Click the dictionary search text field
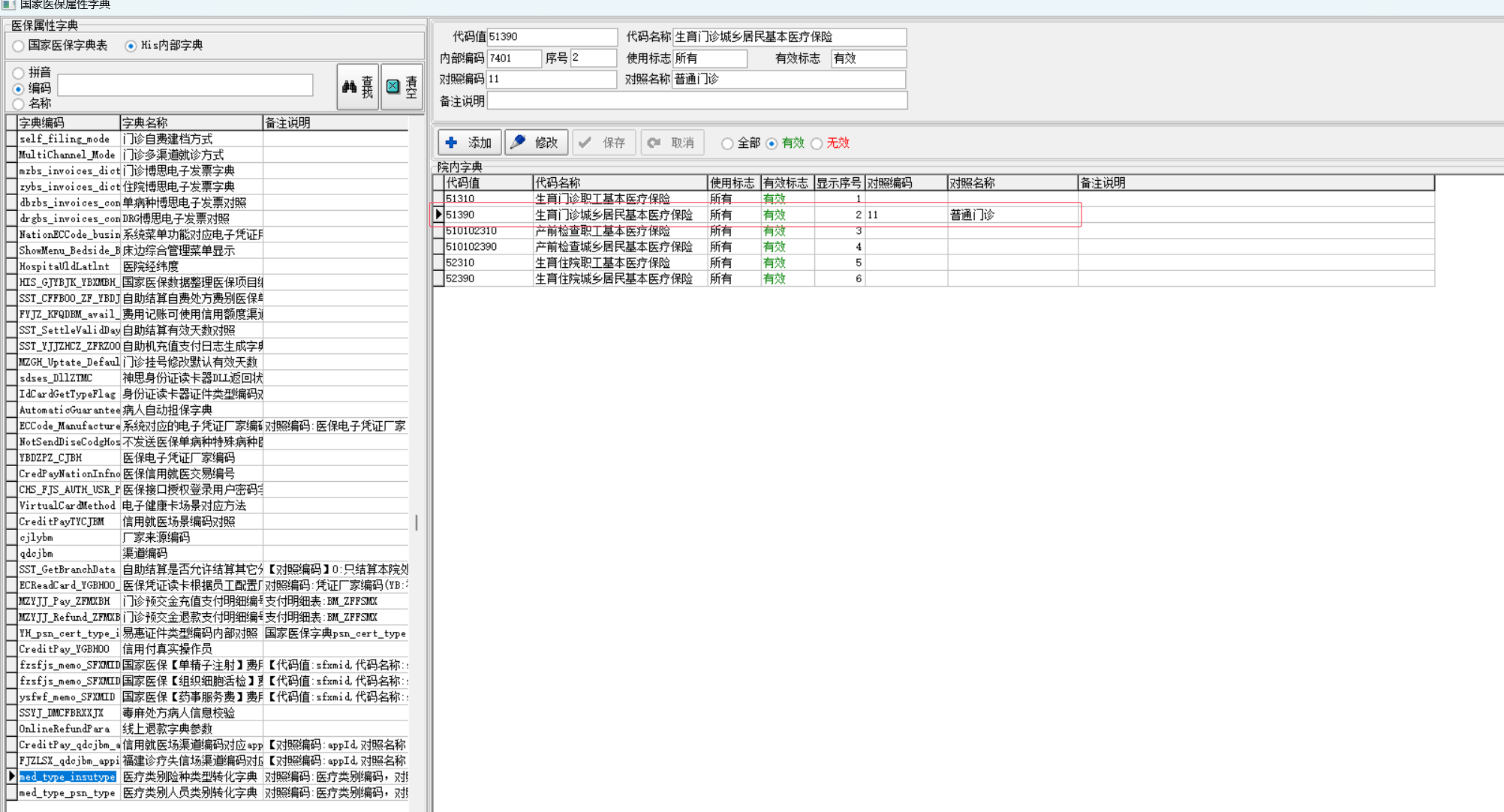 (x=185, y=86)
